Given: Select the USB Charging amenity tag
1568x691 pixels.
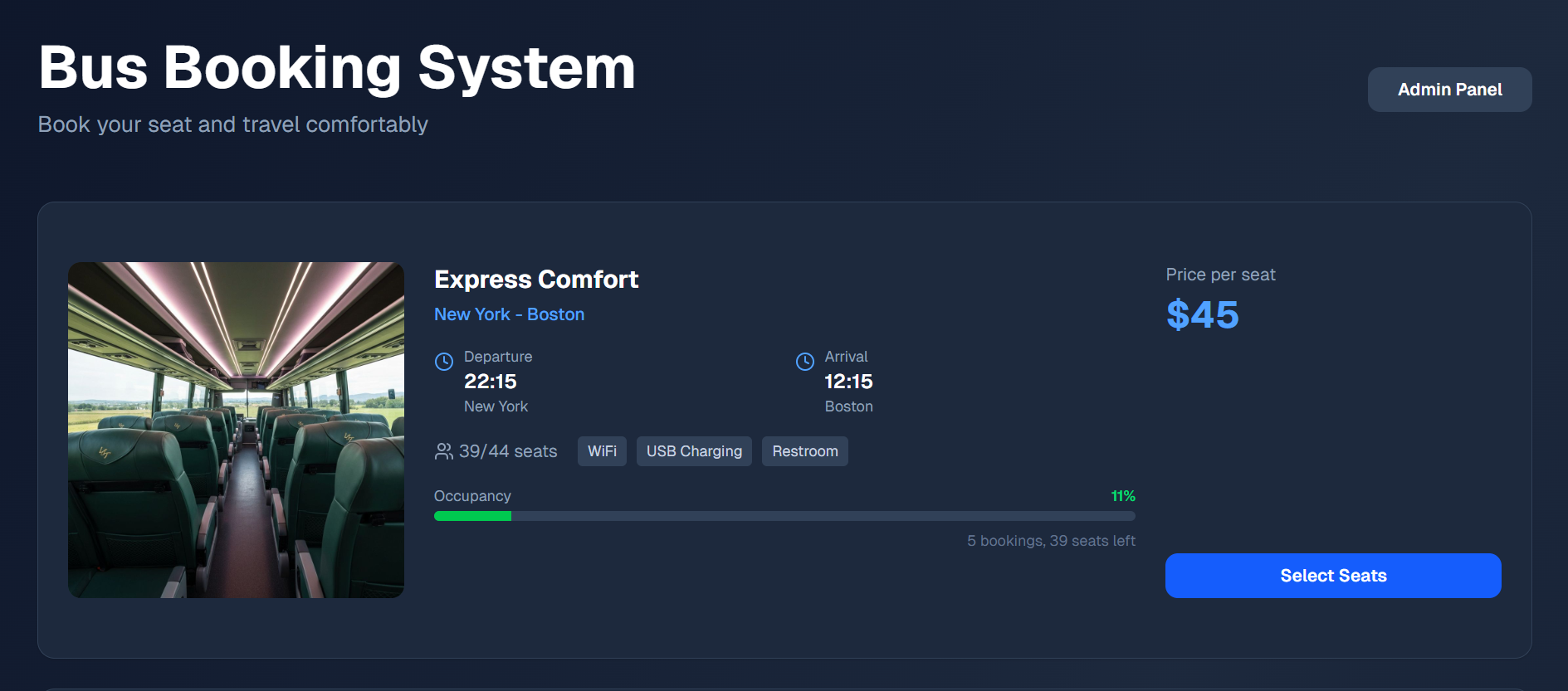Looking at the screenshot, I should tap(694, 451).
